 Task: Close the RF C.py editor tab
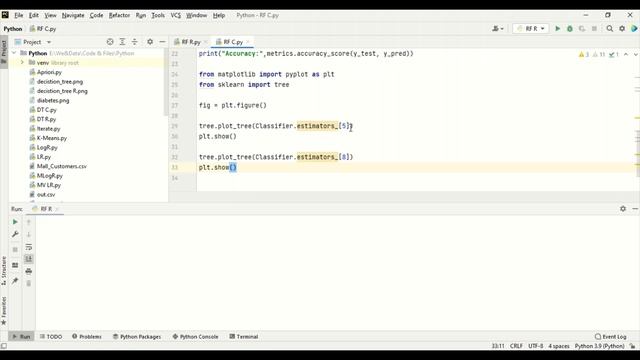[x=248, y=42]
